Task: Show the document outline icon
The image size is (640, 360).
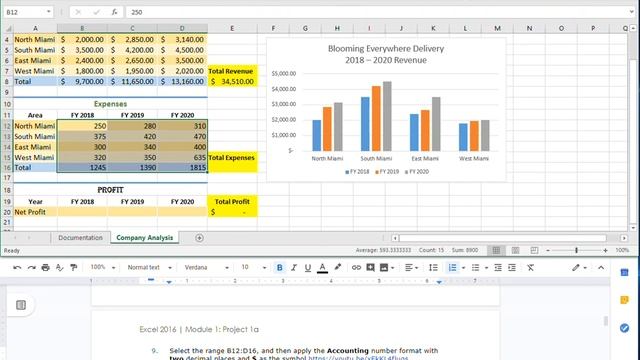Action: (x=21, y=305)
